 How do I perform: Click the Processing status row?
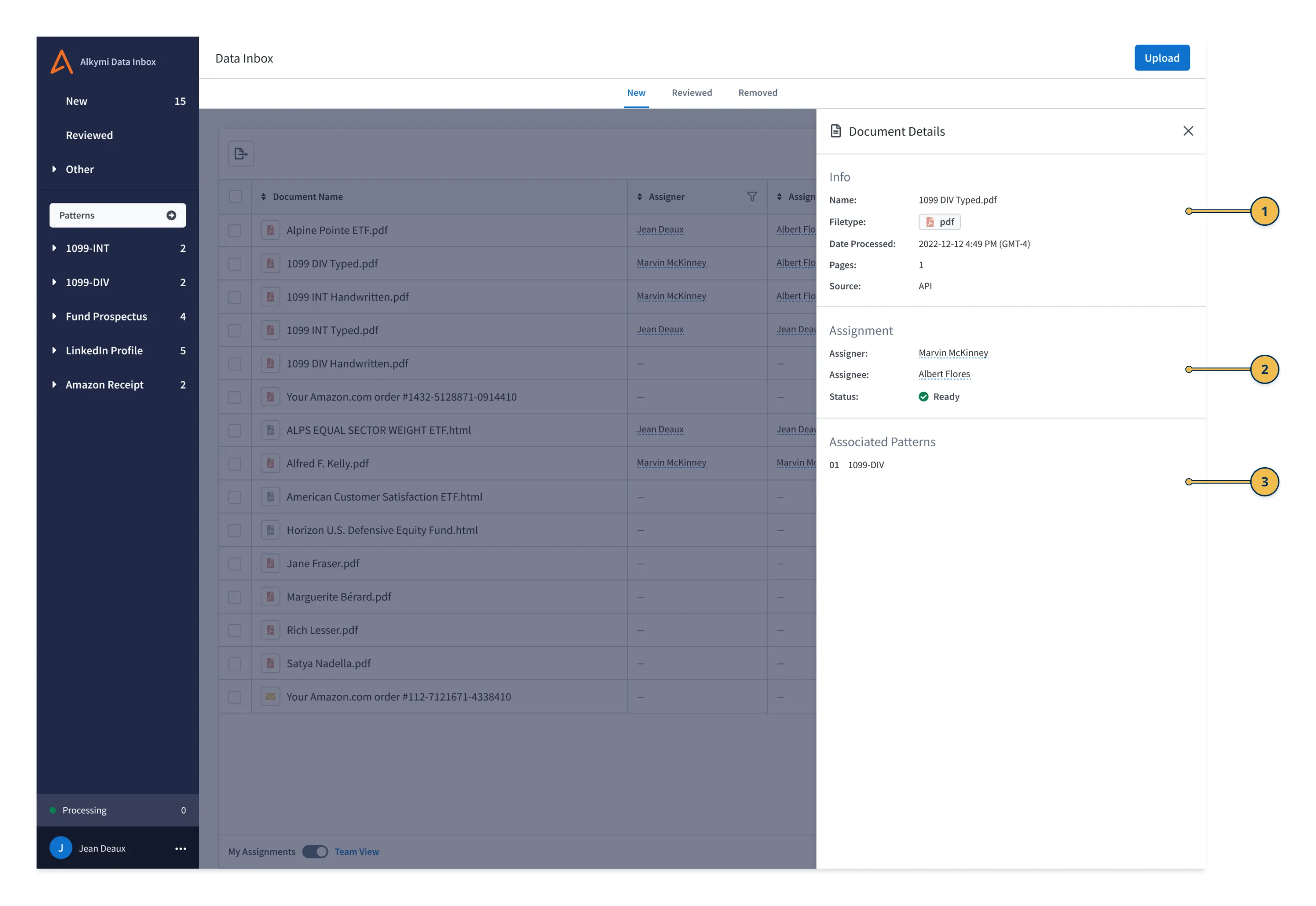pos(117,810)
